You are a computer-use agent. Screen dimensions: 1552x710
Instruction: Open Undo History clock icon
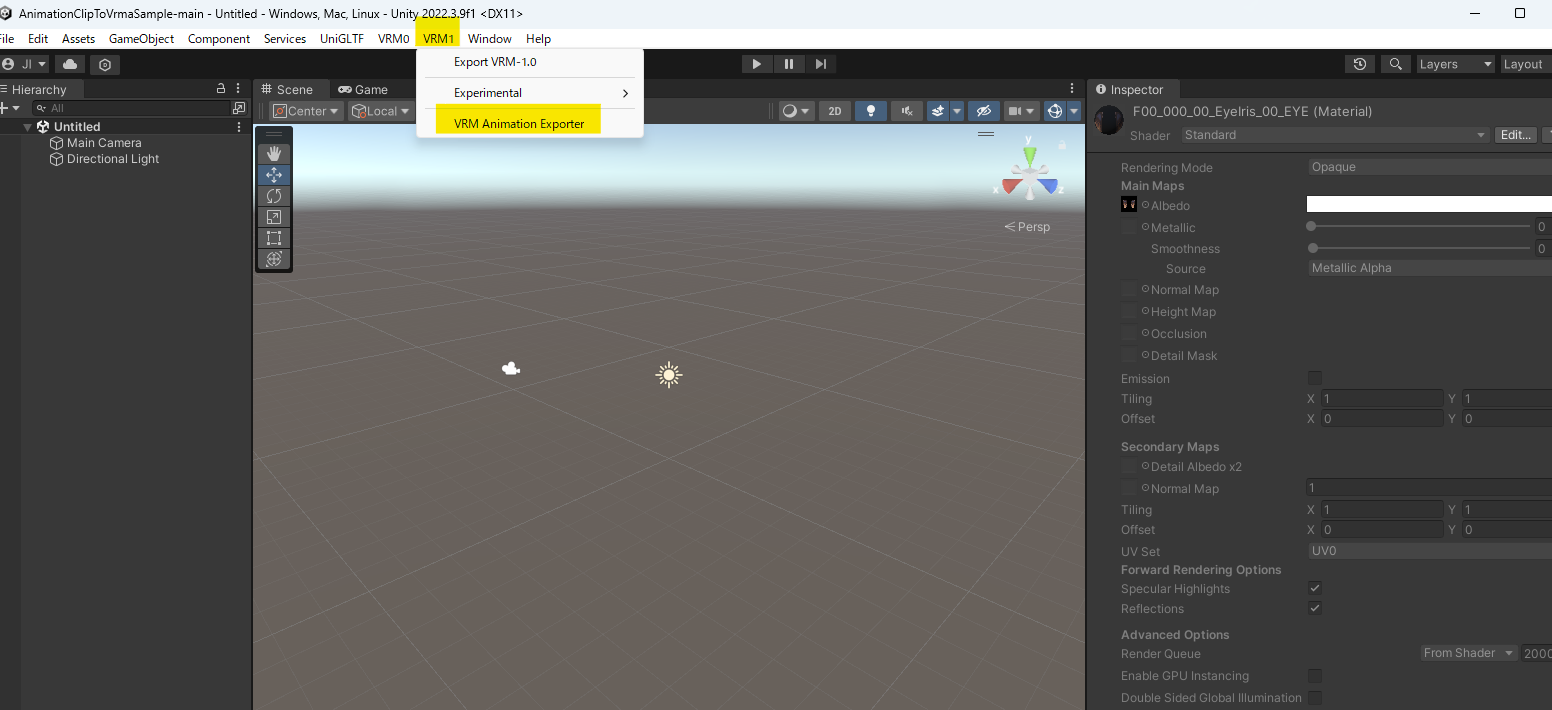(x=1360, y=64)
